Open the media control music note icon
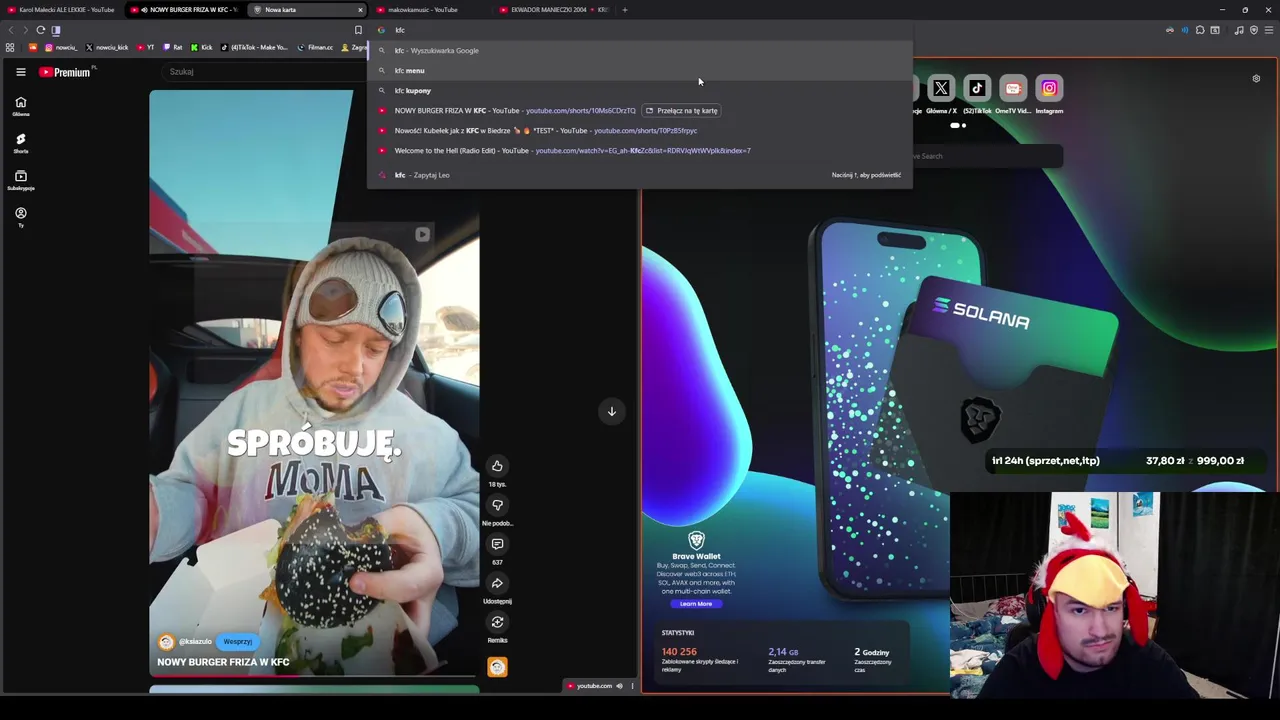1280x720 pixels. coord(1239,30)
